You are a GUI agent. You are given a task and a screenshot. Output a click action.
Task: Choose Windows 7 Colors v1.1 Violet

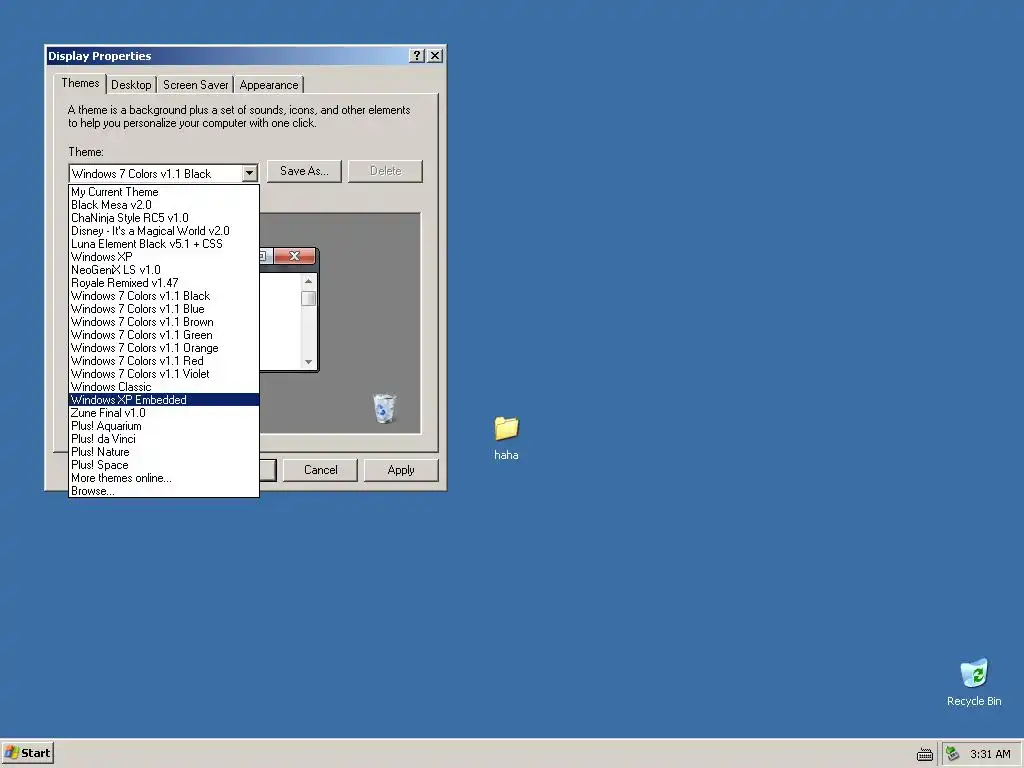pos(164,374)
